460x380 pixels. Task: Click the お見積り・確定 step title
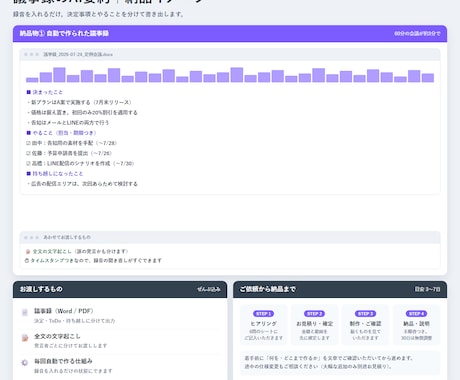[x=314, y=324]
